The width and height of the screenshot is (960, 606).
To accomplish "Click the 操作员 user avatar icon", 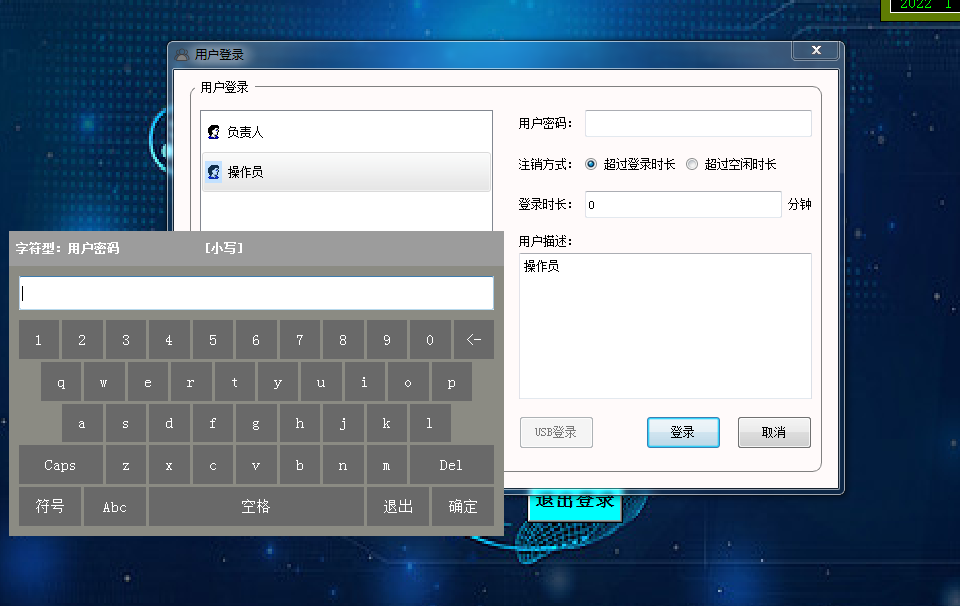I will pos(214,172).
